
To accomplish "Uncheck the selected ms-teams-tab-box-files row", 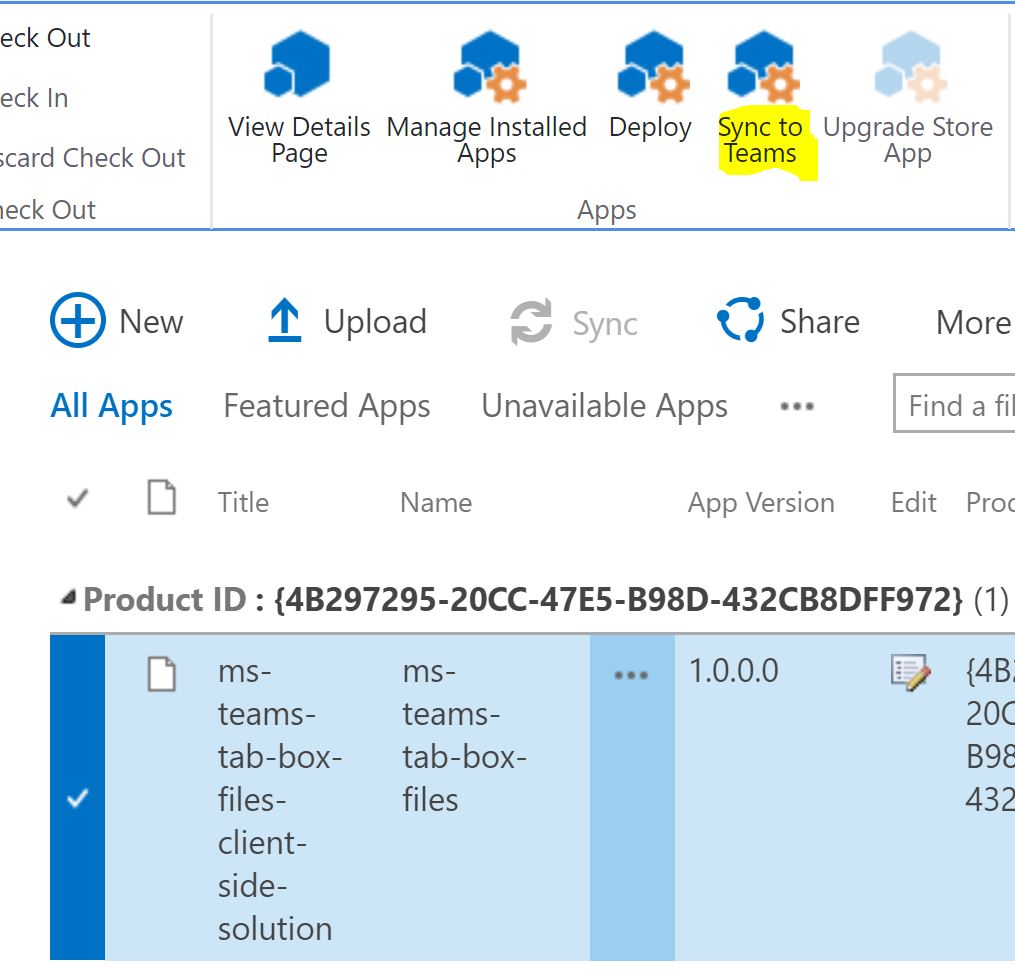I will (77, 799).
